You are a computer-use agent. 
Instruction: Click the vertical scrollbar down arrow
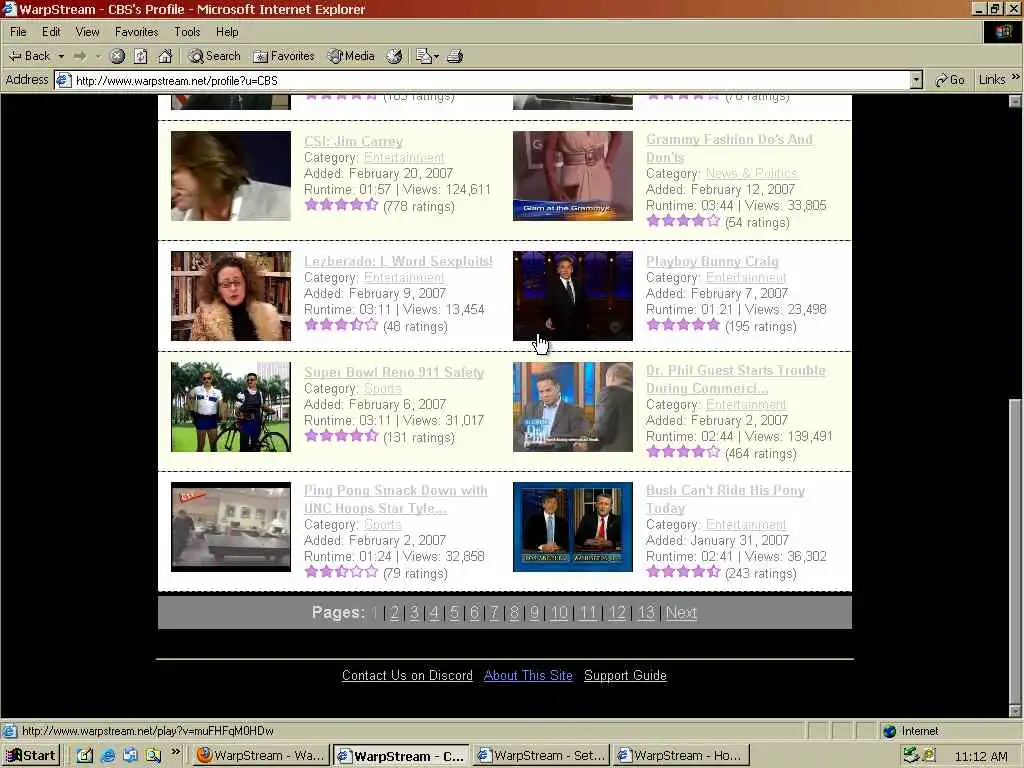tap(1015, 711)
